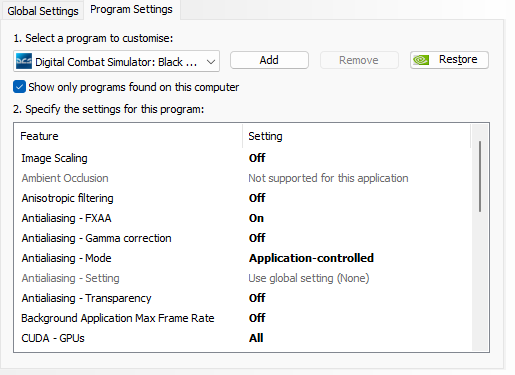The height and width of the screenshot is (375, 515).
Task: Open the FXAA On setting value
Action: coord(256,218)
